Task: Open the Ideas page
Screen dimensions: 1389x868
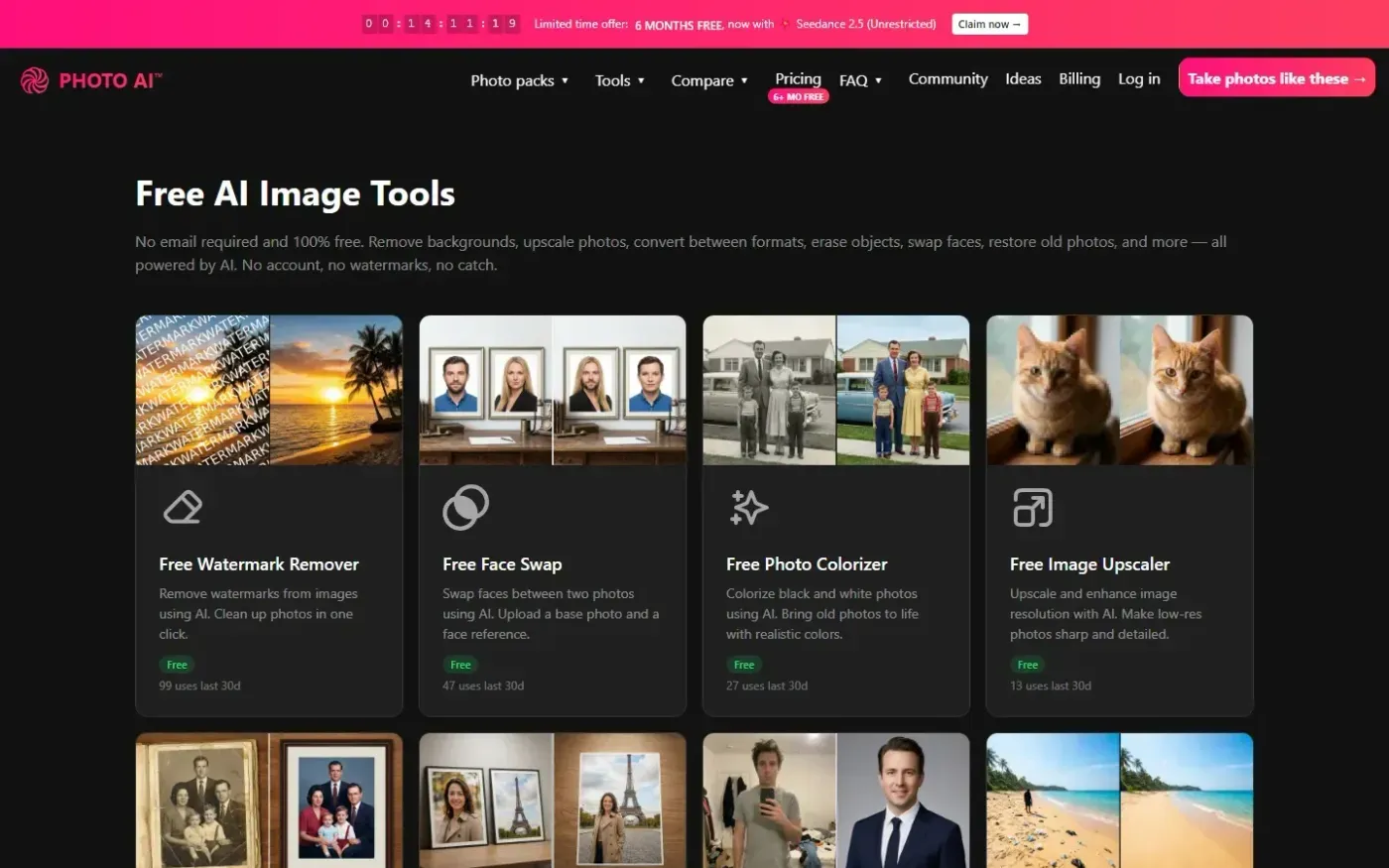Action: tap(1023, 78)
